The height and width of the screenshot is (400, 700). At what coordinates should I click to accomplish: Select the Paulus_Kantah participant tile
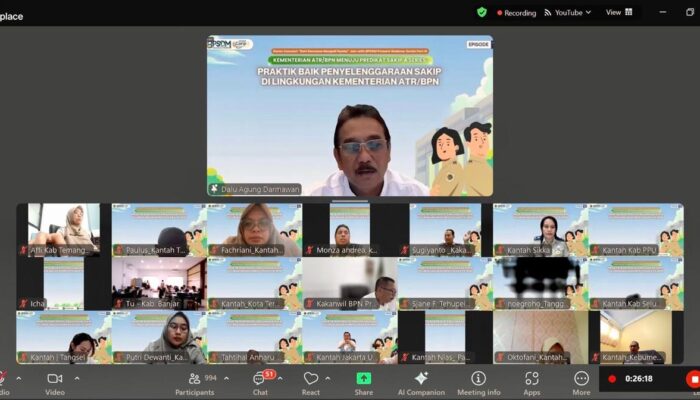coord(159,230)
